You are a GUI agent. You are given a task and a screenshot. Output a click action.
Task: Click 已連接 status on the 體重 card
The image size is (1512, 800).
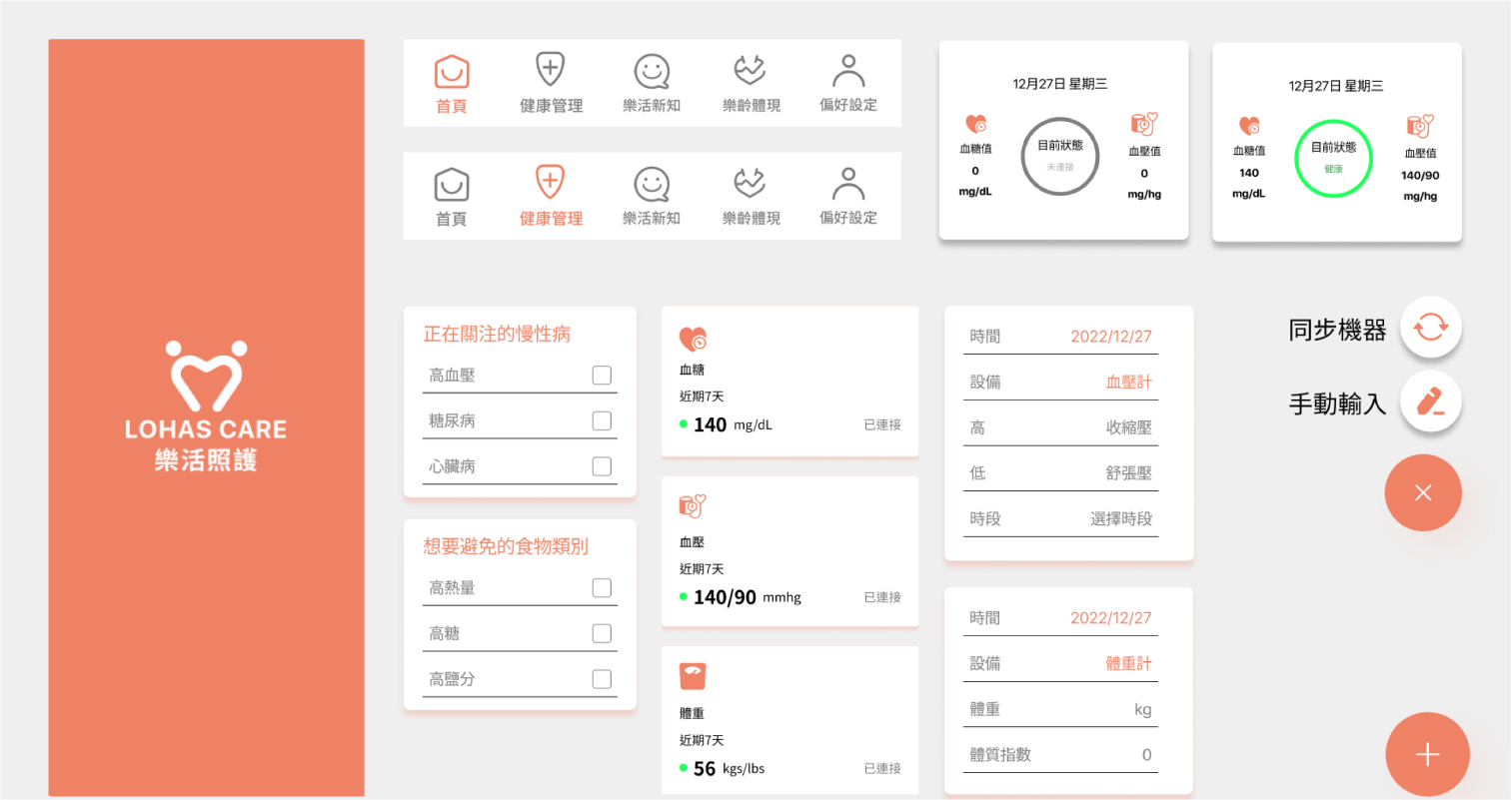point(882,769)
